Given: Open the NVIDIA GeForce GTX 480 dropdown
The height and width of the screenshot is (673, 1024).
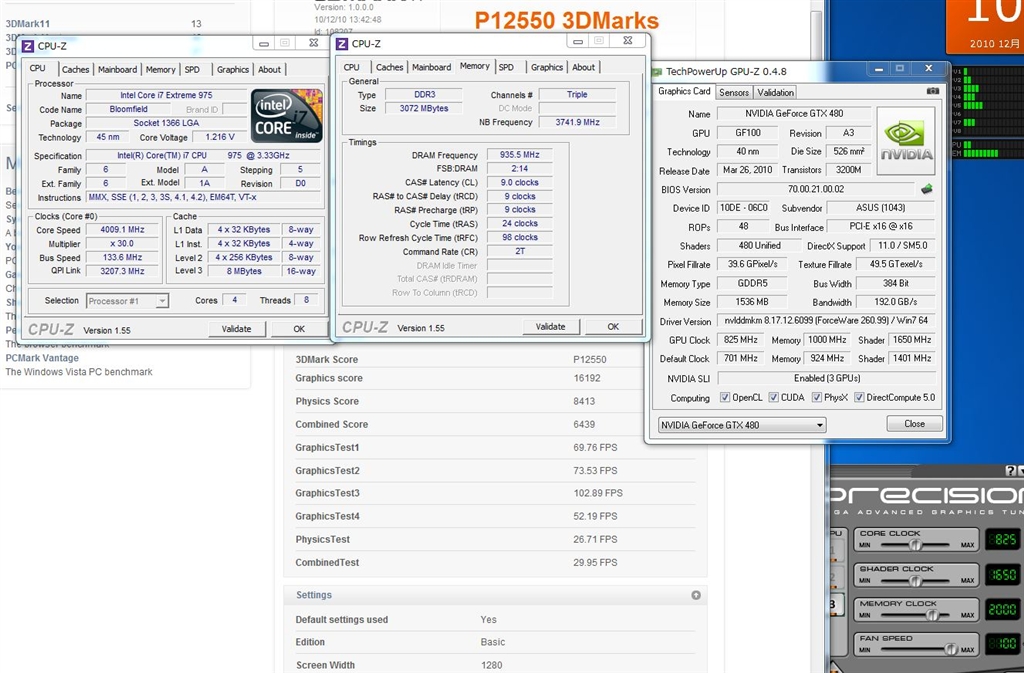Looking at the screenshot, I should point(742,425).
